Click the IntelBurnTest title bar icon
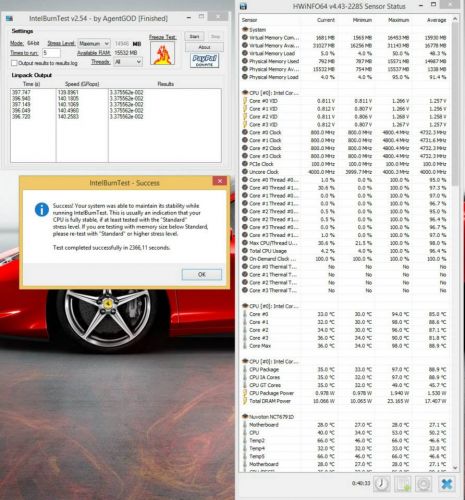This screenshot has width=465, height=500. [9, 18]
